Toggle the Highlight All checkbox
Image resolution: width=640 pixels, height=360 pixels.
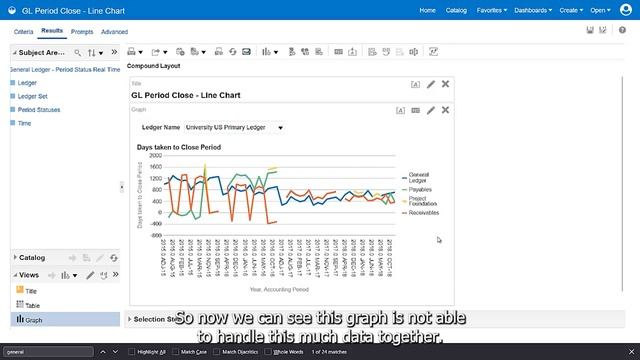[131, 351]
